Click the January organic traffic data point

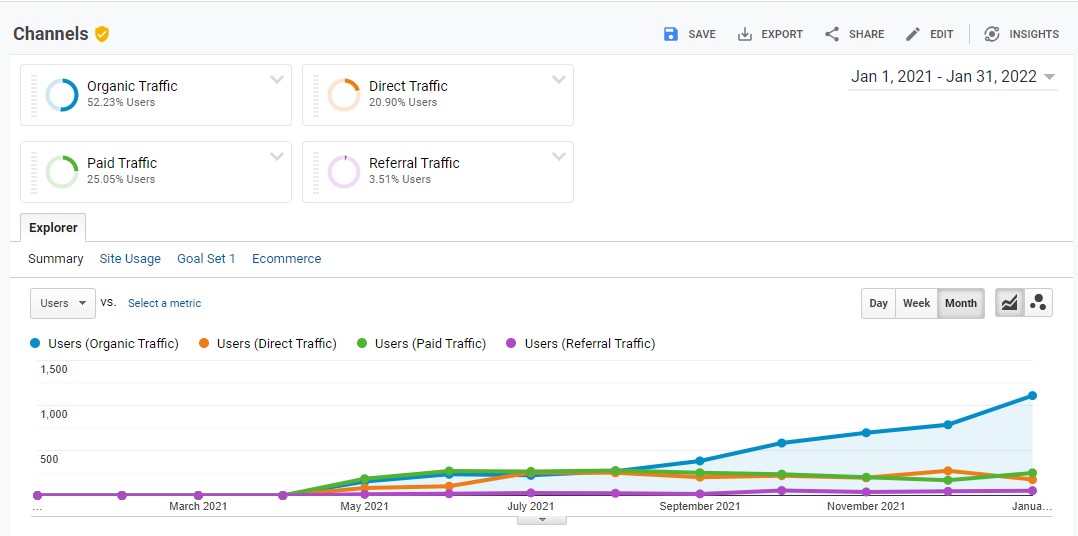(x=1031, y=396)
